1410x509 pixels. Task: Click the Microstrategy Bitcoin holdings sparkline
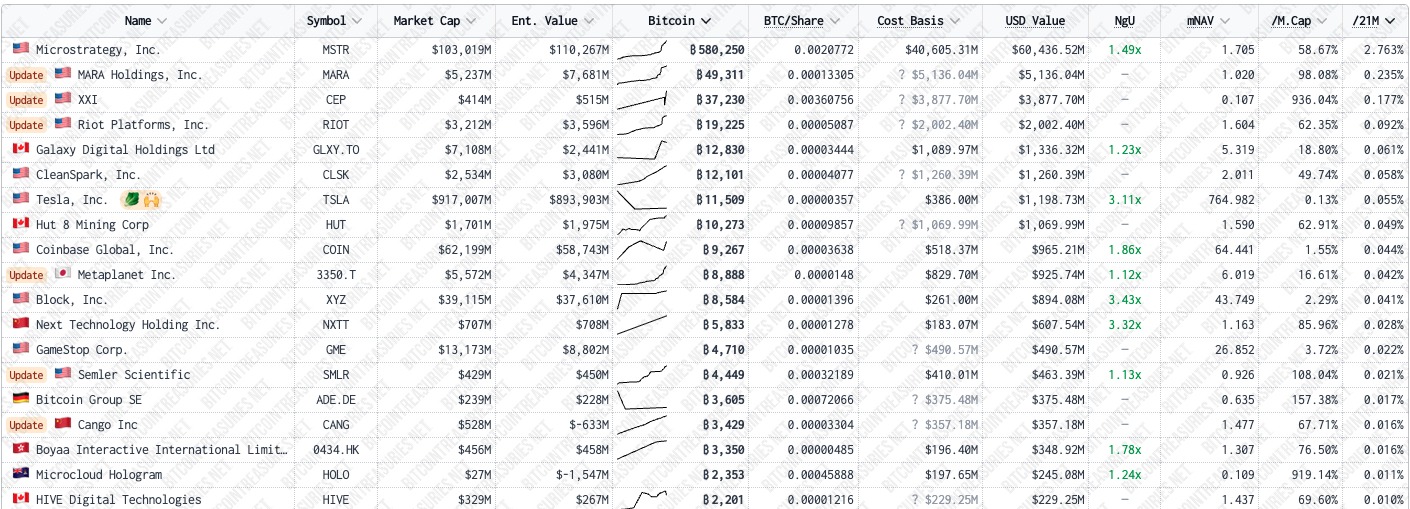tap(642, 49)
